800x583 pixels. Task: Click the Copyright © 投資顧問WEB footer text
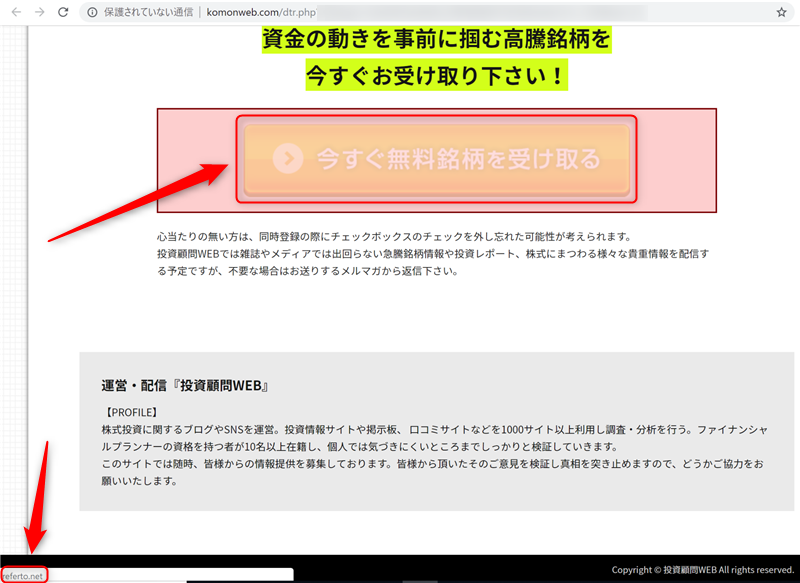point(703,570)
